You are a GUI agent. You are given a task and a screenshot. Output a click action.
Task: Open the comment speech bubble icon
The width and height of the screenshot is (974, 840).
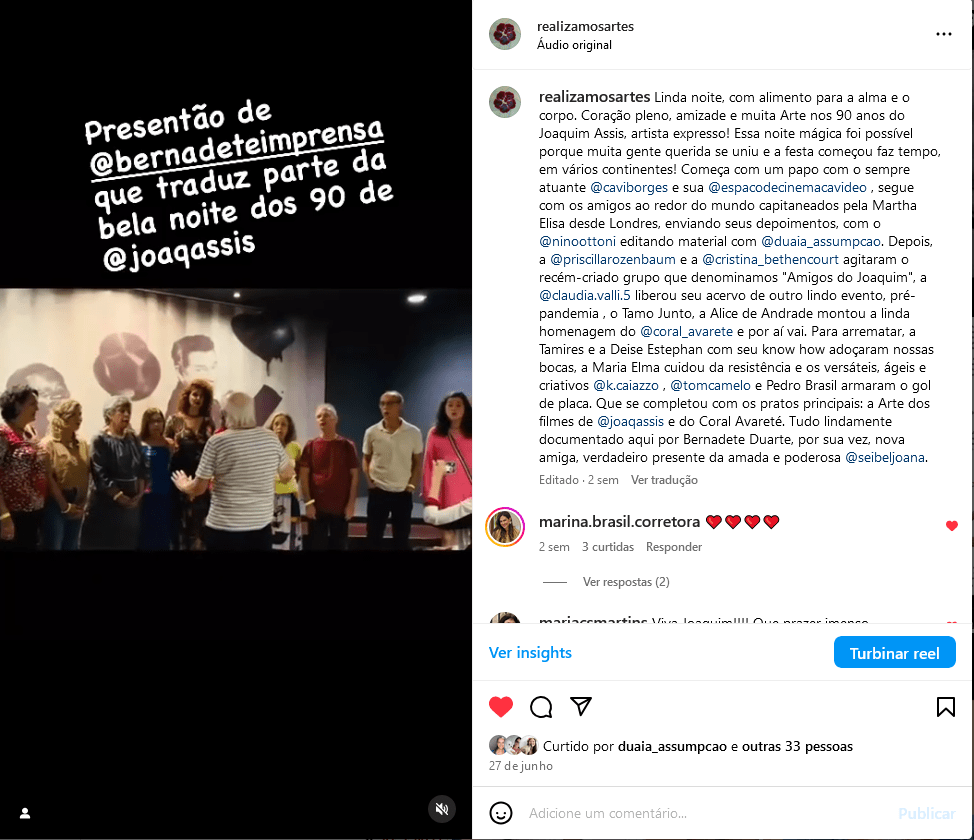pyautogui.click(x=541, y=707)
